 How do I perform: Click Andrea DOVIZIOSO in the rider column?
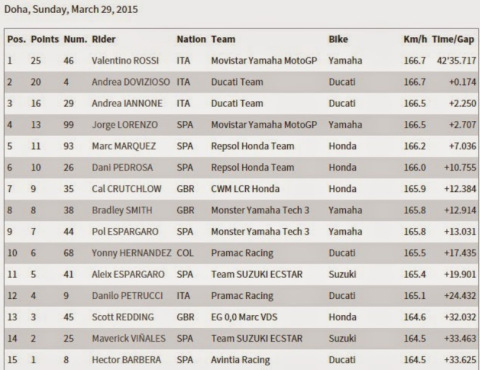pyautogui.click(x=131, y=82)
